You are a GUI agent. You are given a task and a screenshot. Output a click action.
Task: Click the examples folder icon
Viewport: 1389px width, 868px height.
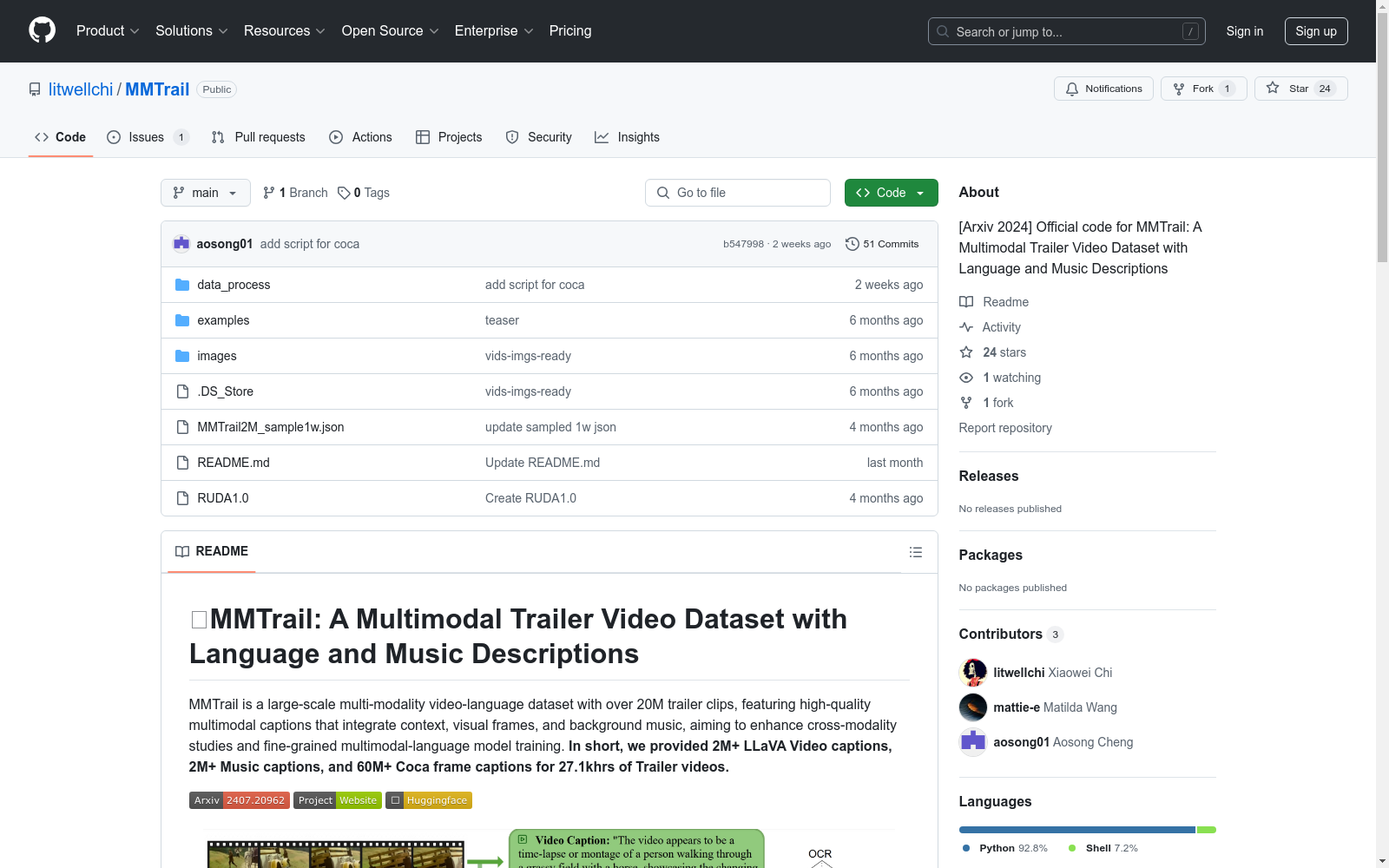tap(182, 320)
